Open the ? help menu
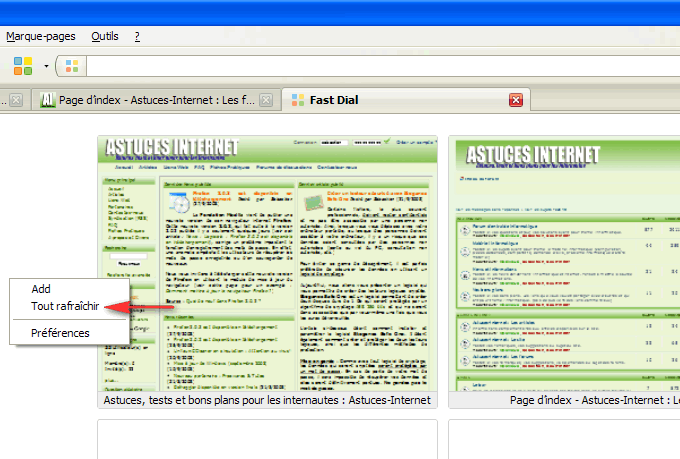The image size is (680, 459). pos(137,36)
